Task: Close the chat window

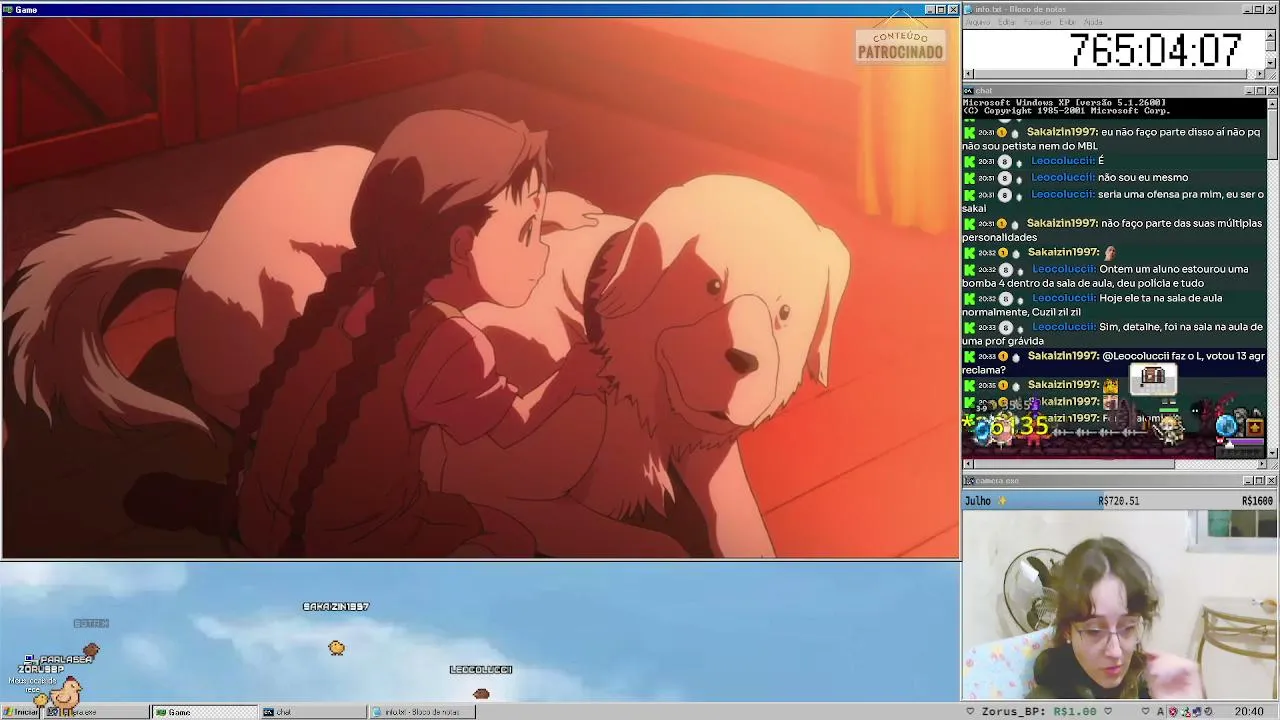Action: [1272, 91]
